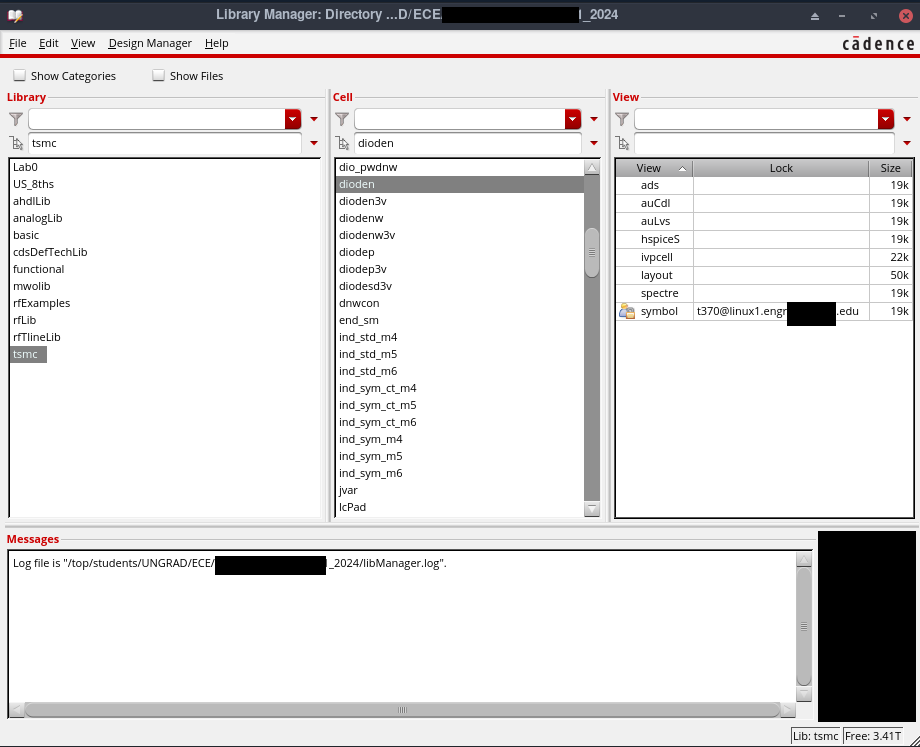Open View filter options arrow menu
Image resolution: width=920 pixels, height=747 pixels.
tap(907, 119)
